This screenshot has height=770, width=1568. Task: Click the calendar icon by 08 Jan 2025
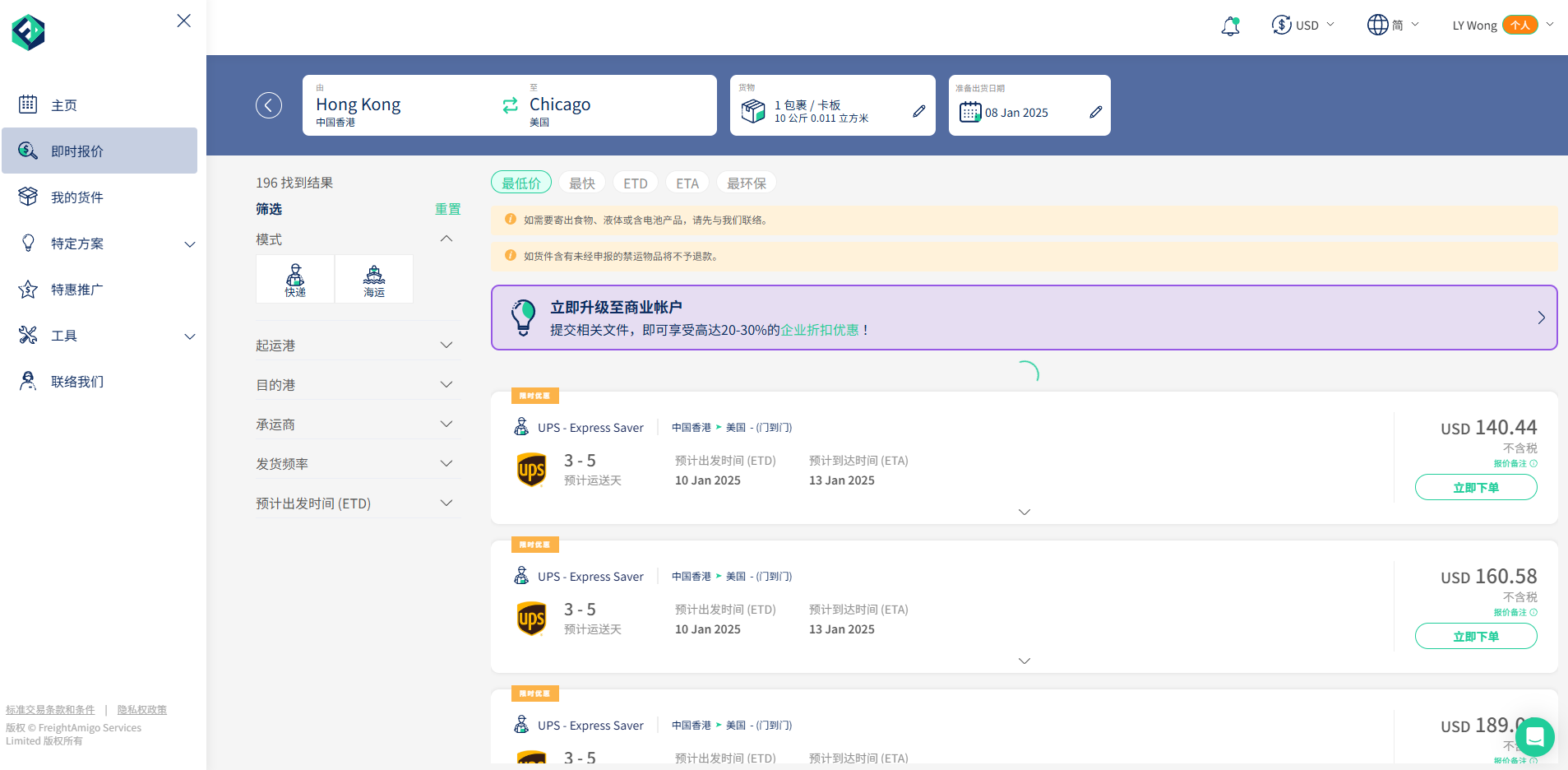pos(970,112)
